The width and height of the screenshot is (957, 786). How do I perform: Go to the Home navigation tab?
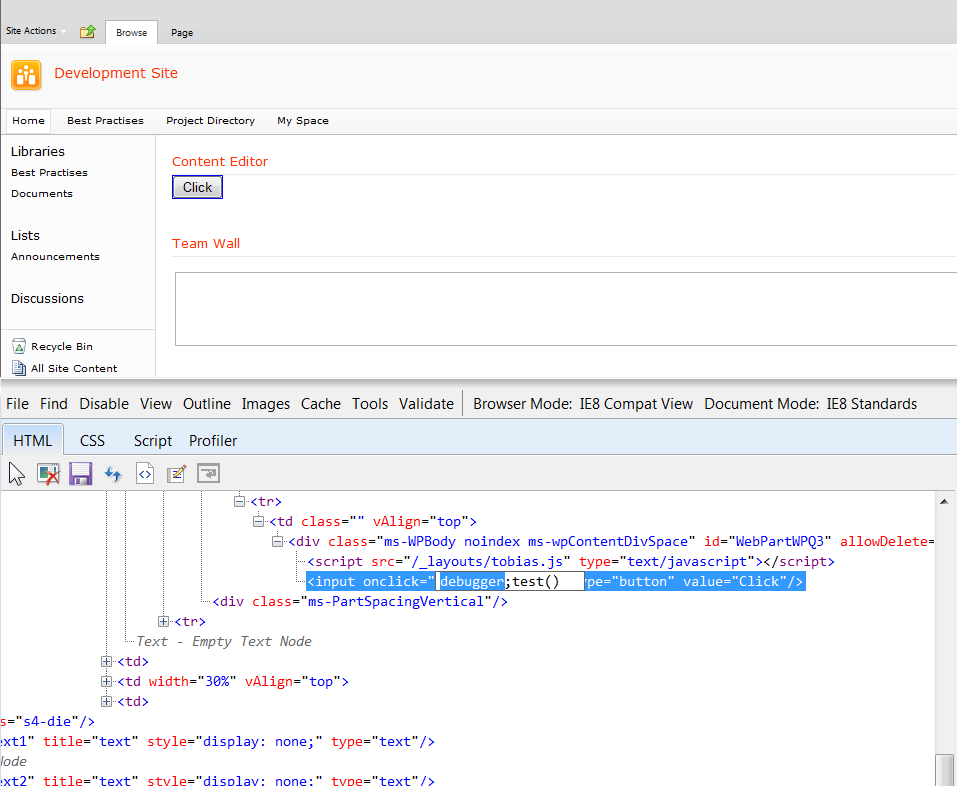(28, 120)
